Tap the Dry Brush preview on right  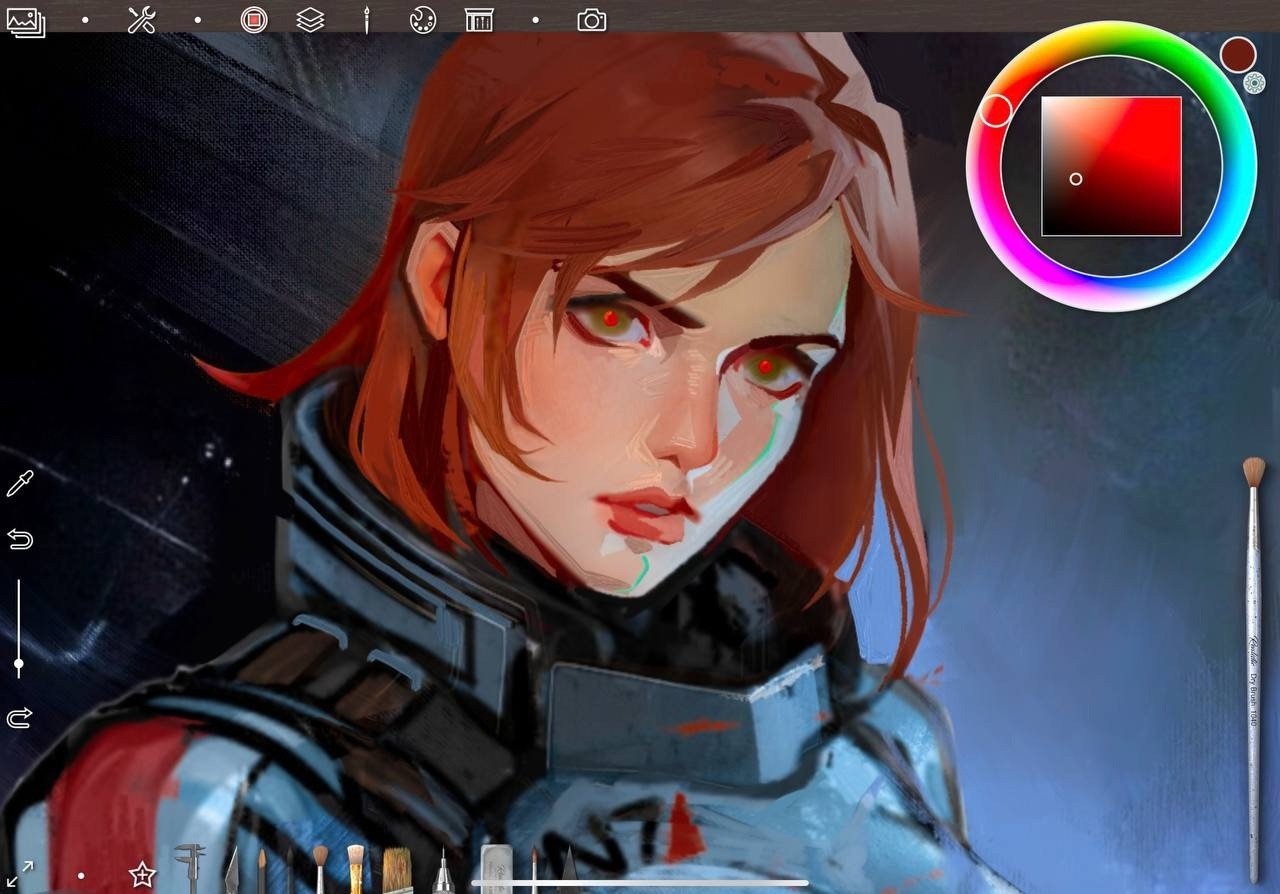(1253, 660)
